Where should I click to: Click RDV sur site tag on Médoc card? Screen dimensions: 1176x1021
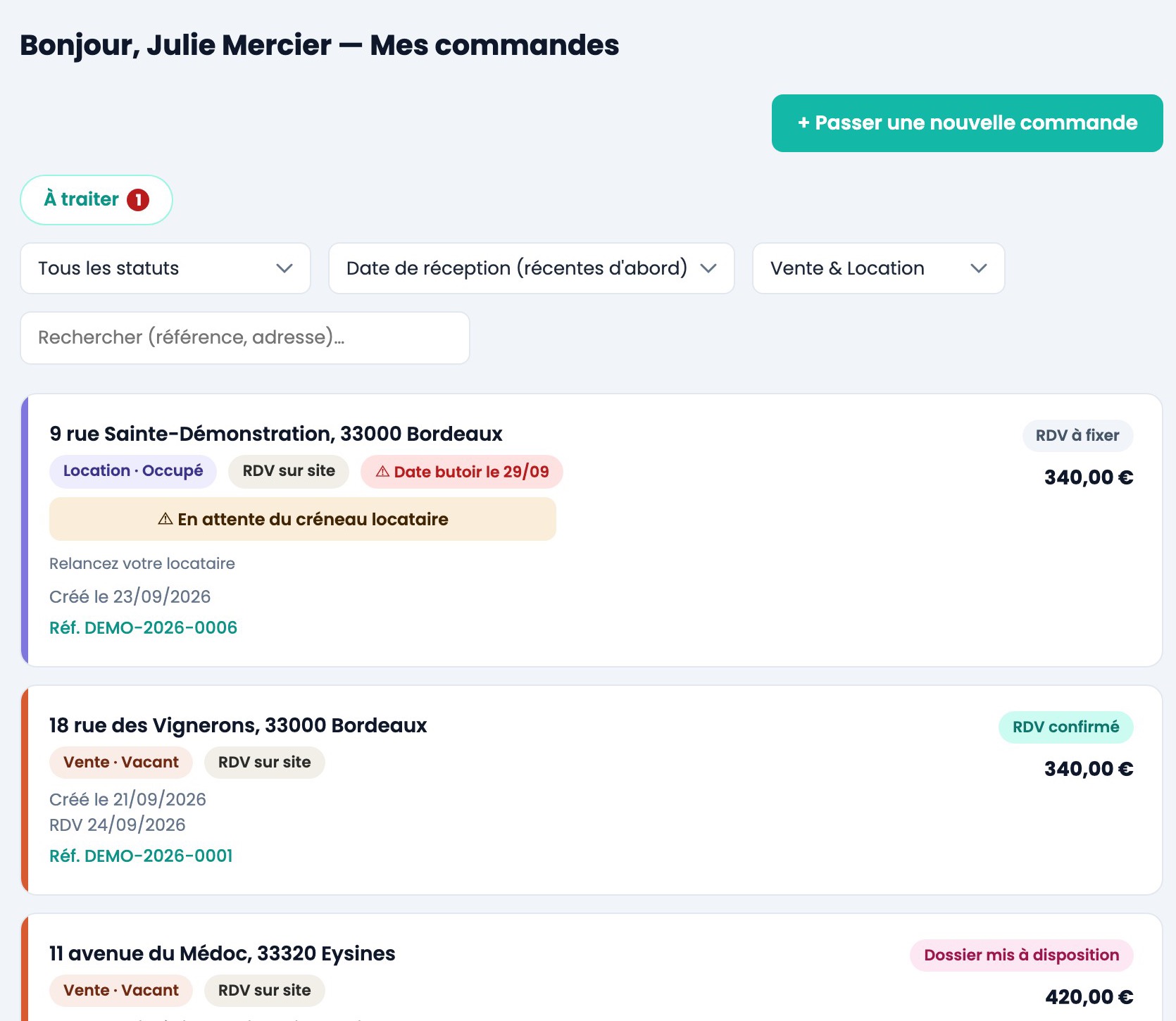click(x=265, y=991)
